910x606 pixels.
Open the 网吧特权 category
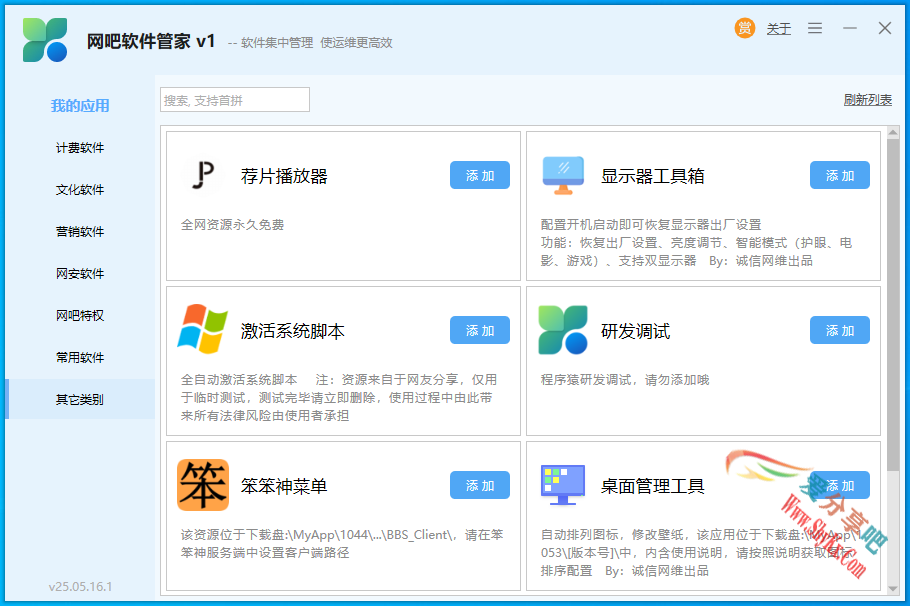tap(80, 315)
